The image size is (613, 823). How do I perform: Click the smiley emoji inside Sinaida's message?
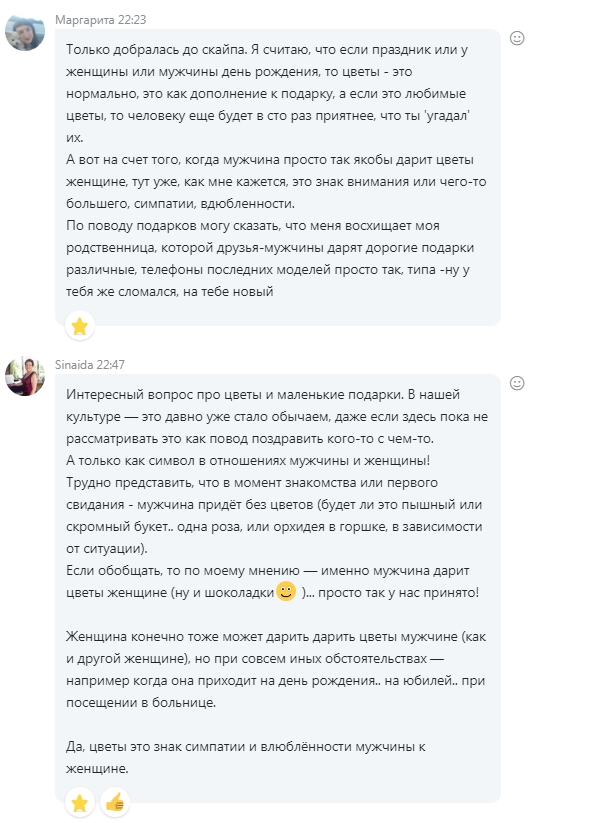[286, 591]
